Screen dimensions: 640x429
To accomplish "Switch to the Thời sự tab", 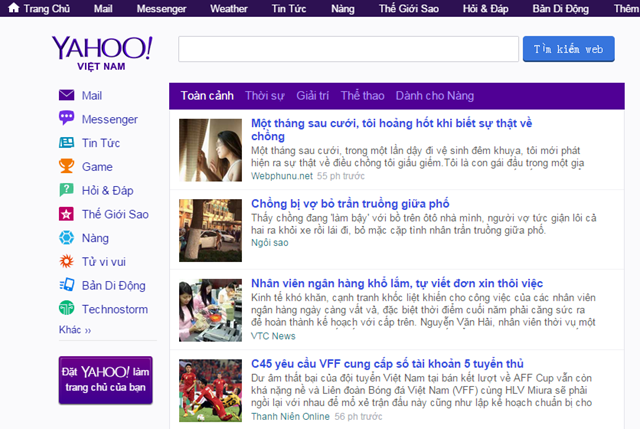I will [264, 96].
